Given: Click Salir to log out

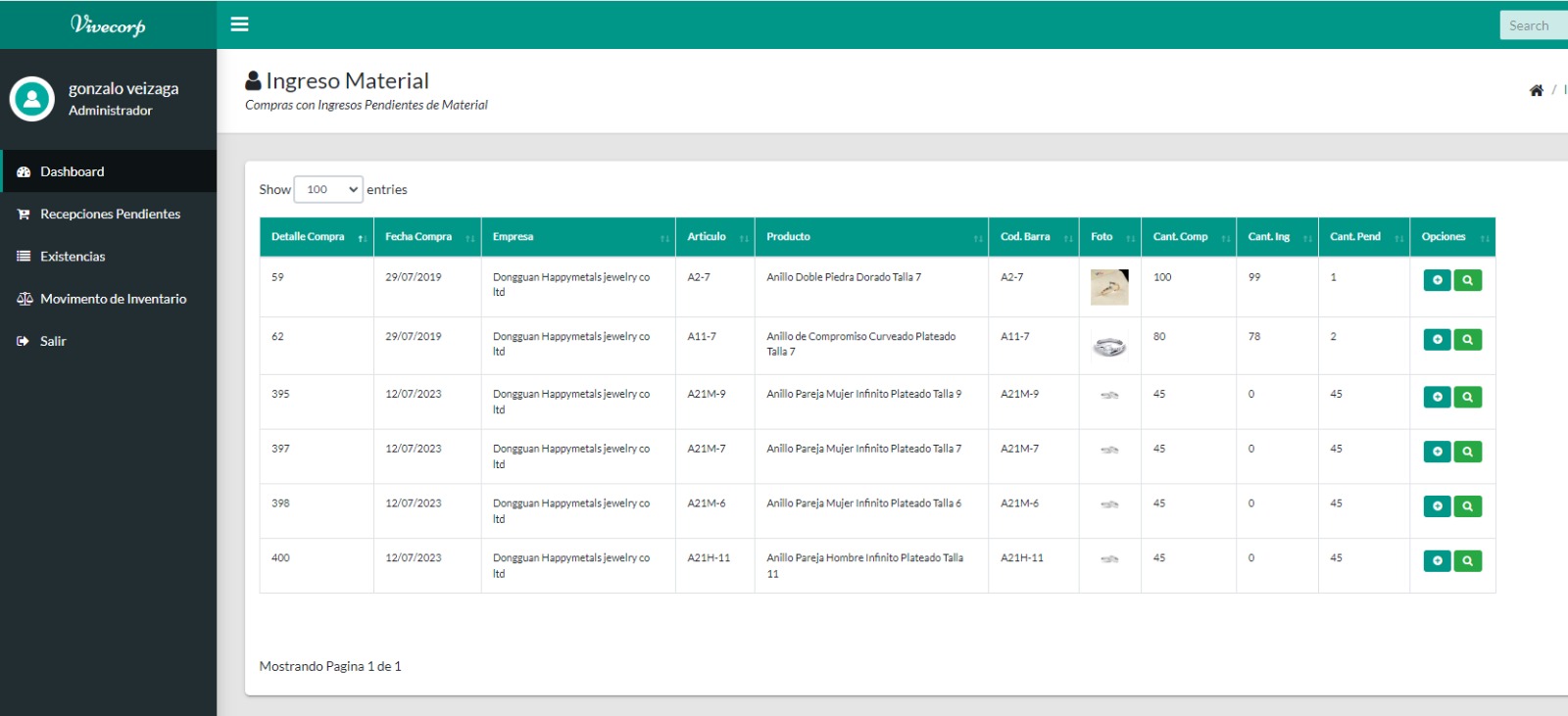Looking at the screenshot, I should (x=53, y=342).
